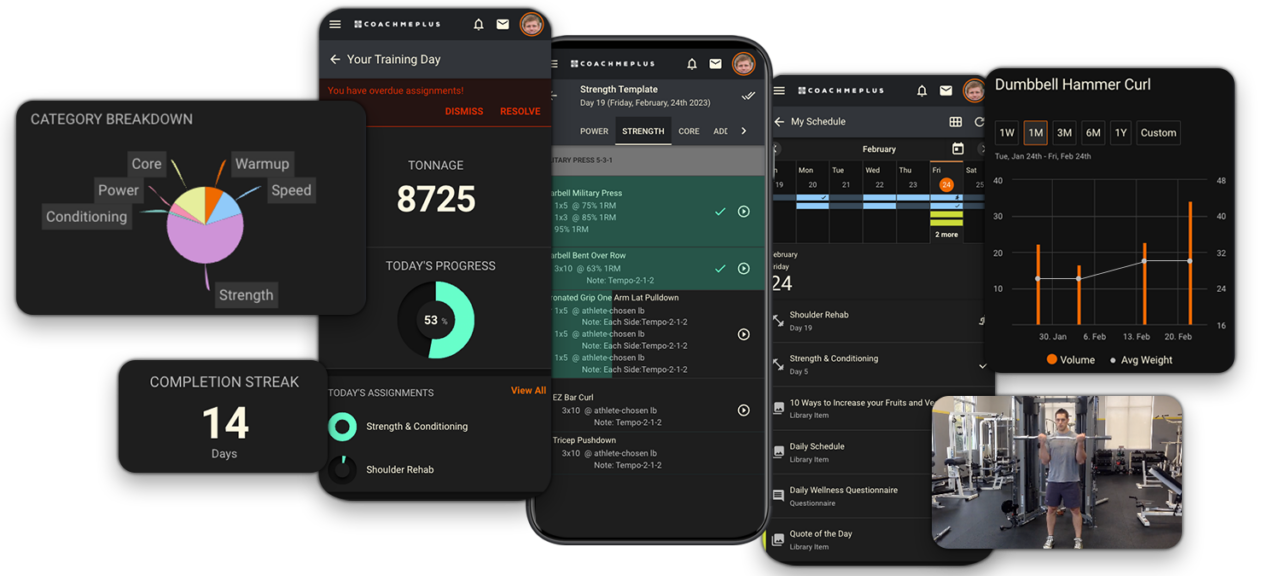Switch to the CORE tab
1280x576 pixels.
688,130
